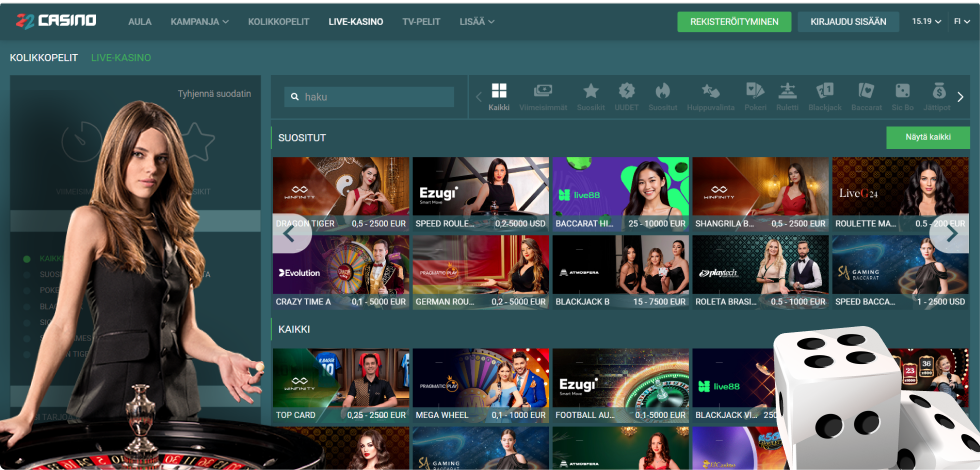980x470 pixels.
Task: Select the green KAIKKI radio option
Action: pyautogui.click(x=27, y=259)
